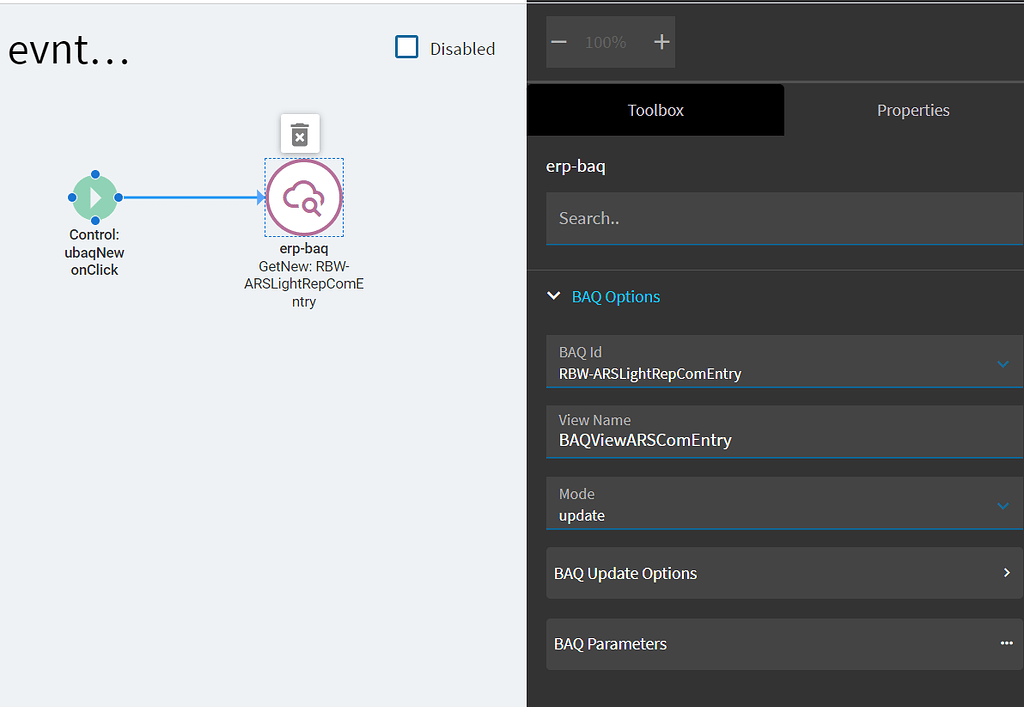
Task: Open the BAQ Id dropdown
Action: (1002, 364)
